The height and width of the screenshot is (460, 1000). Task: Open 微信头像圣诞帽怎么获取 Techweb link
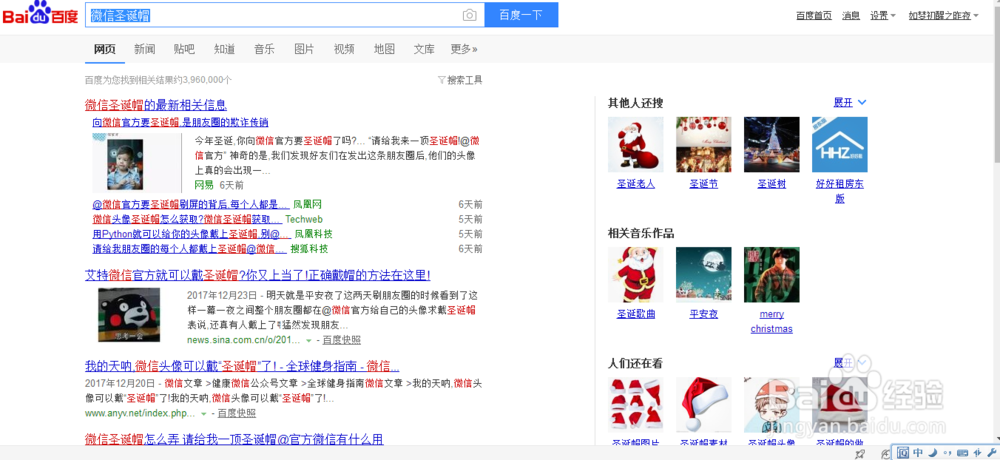pyautogui.click(x=187, y=219)
